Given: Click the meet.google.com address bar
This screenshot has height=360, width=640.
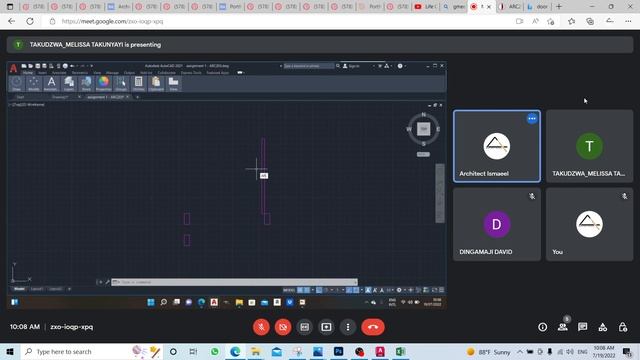Looking at the screenshot, I should [x=112, y=21].
